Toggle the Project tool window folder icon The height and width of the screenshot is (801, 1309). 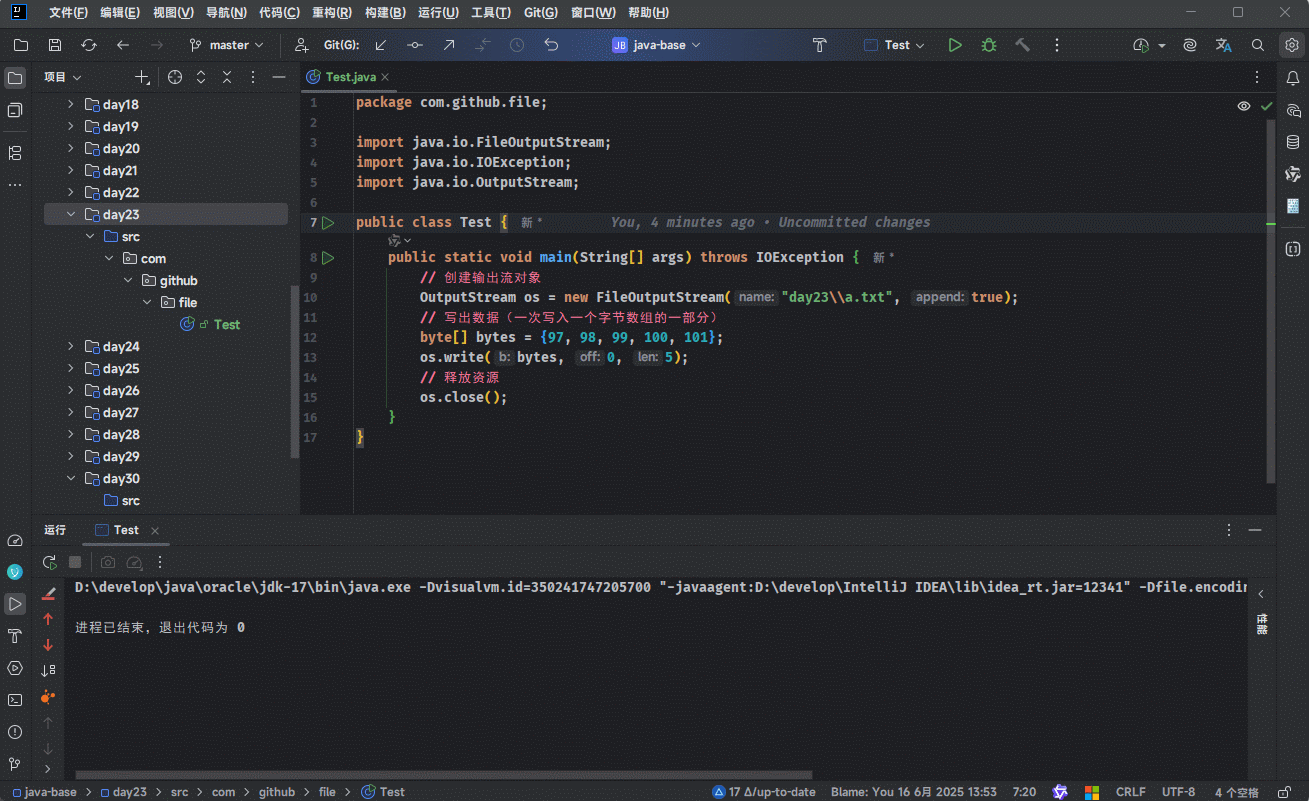pos(15,78)
